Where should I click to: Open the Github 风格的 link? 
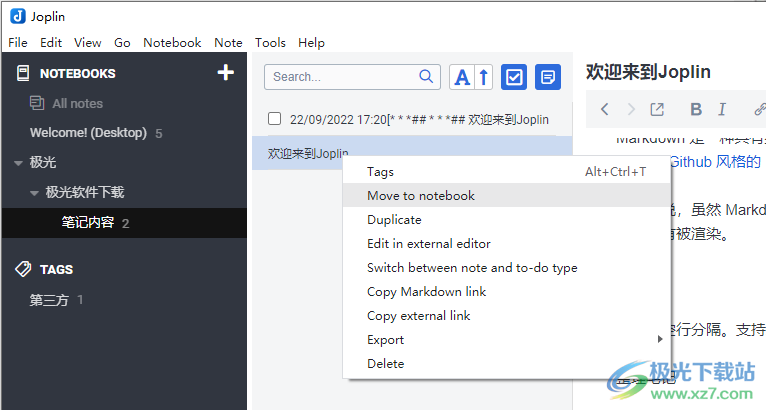pos(716,162)
